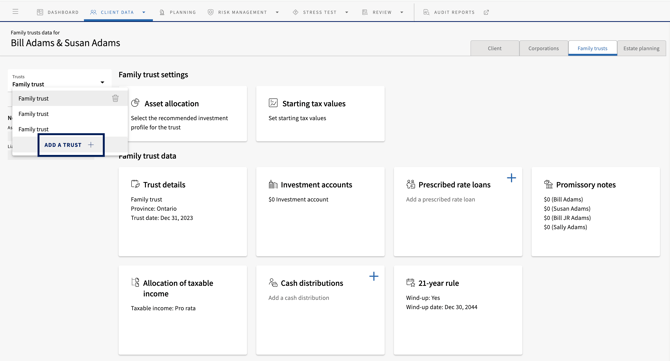
Task: Click the Review checklist icon
Action: [364, 12]
